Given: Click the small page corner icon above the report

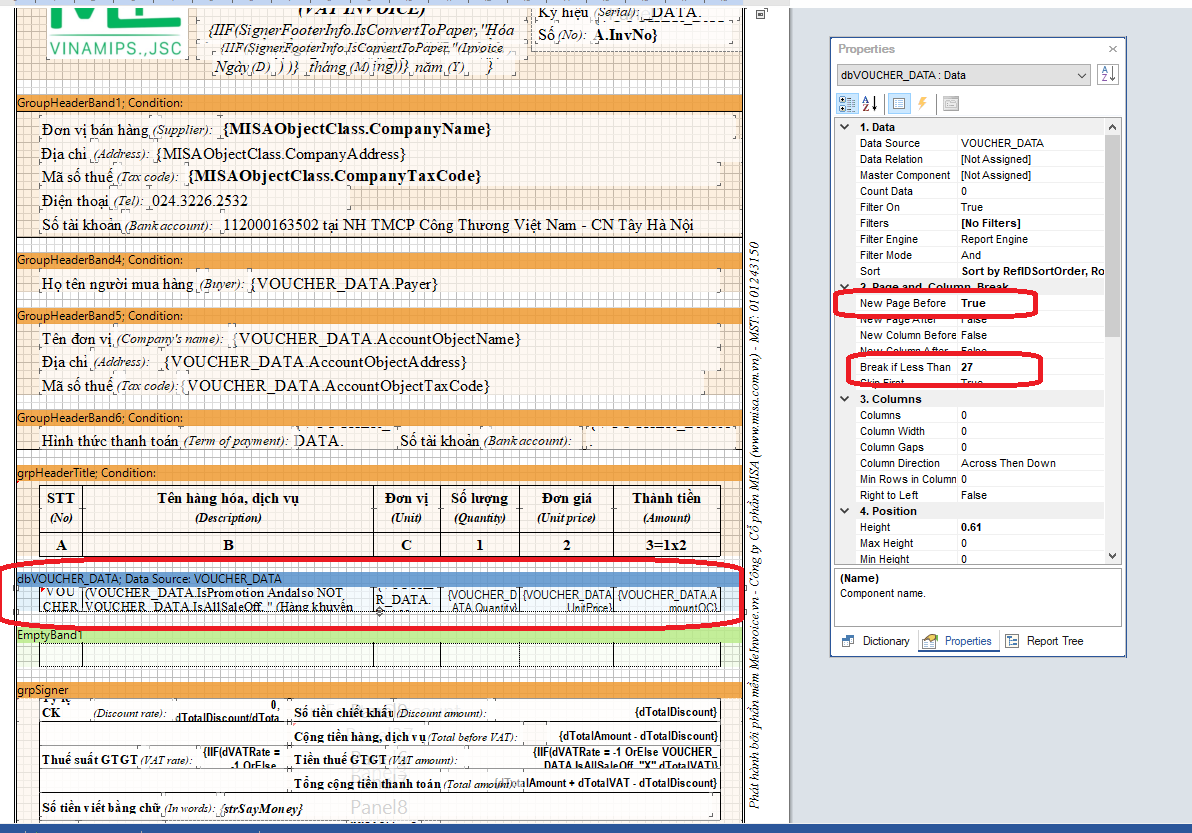Looking at the screenshot, I should coord(761,14).
